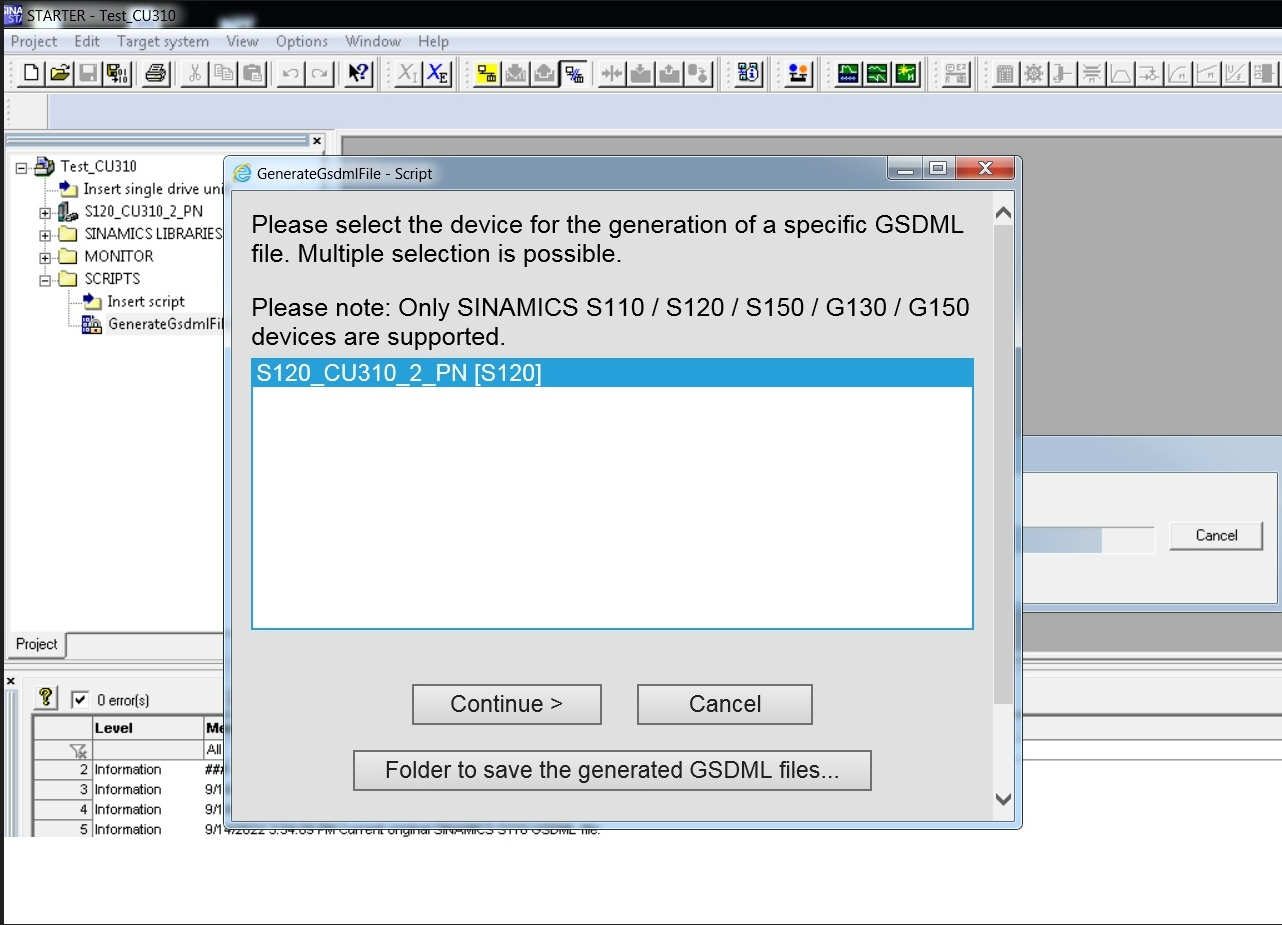Image resolution: width=1282 pixels, height=925 pixels.
Task: Click the Accessible nodes toolbar icon
Action: click(749, 73)
